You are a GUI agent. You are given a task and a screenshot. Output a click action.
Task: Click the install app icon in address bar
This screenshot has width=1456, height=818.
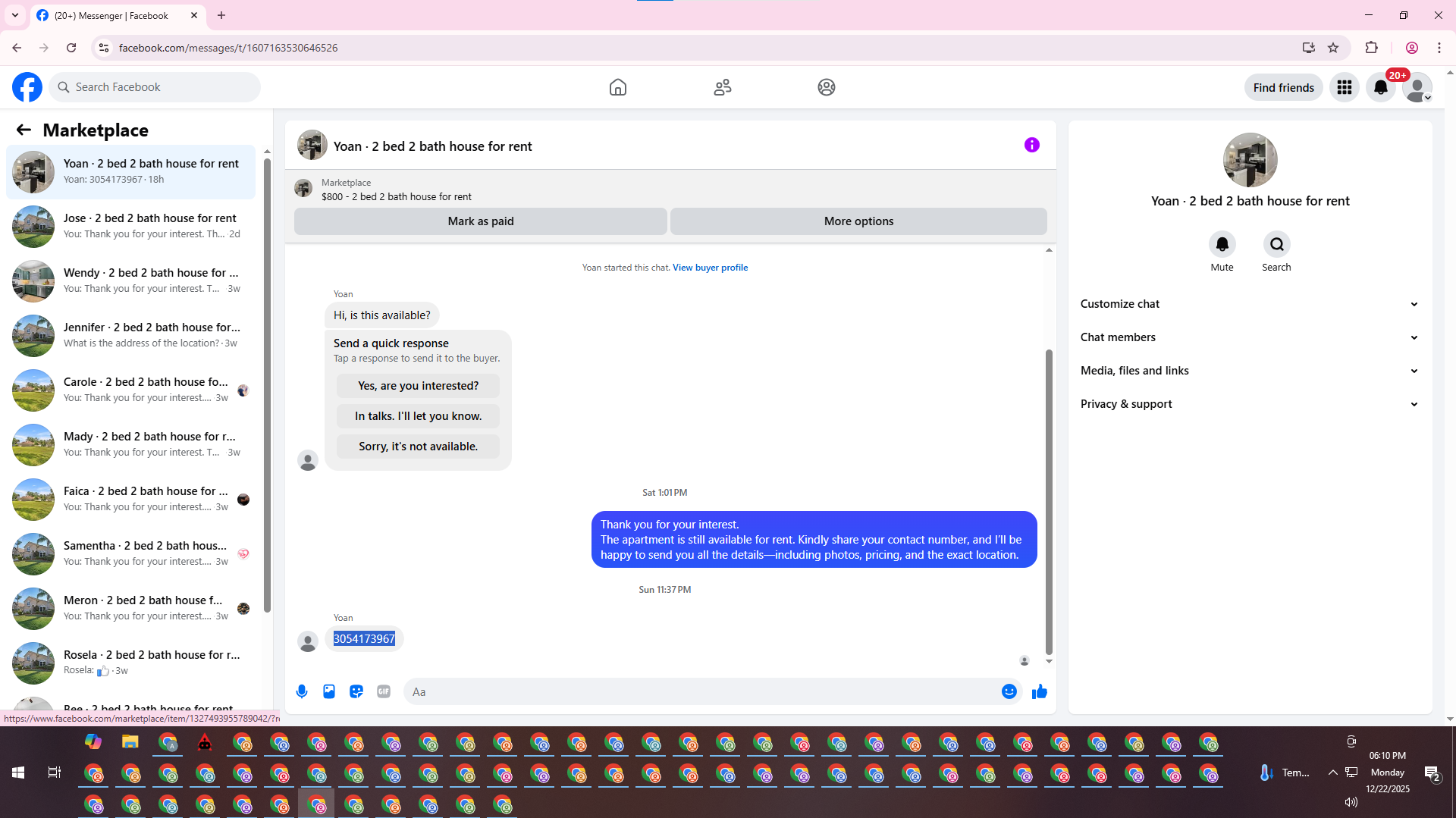(x=1309, y=48)
